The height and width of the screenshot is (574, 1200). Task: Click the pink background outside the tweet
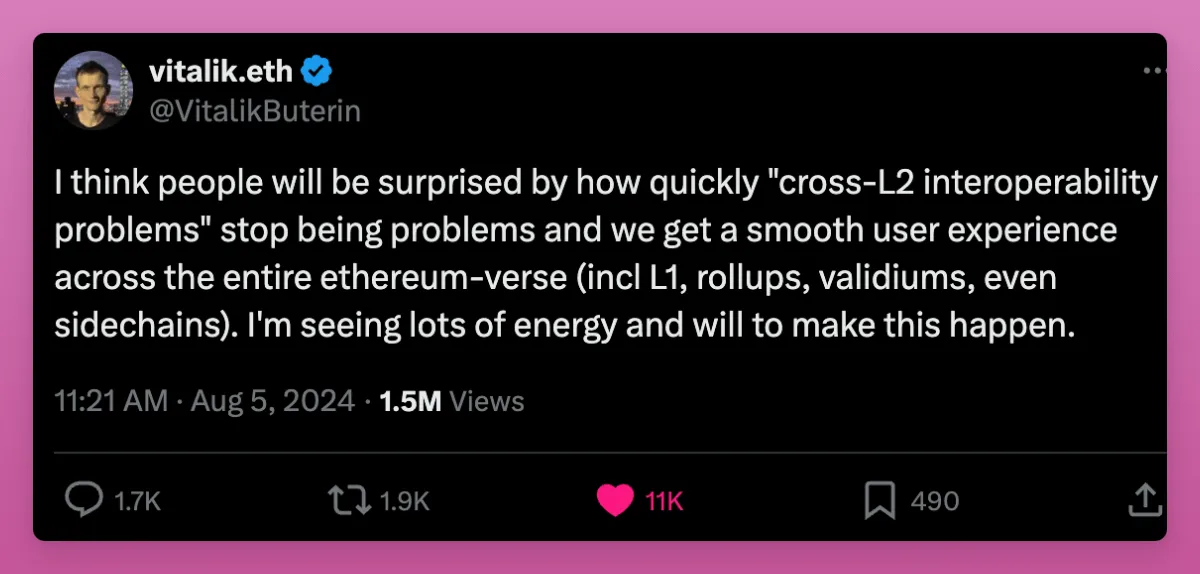[x=600, y=15]
